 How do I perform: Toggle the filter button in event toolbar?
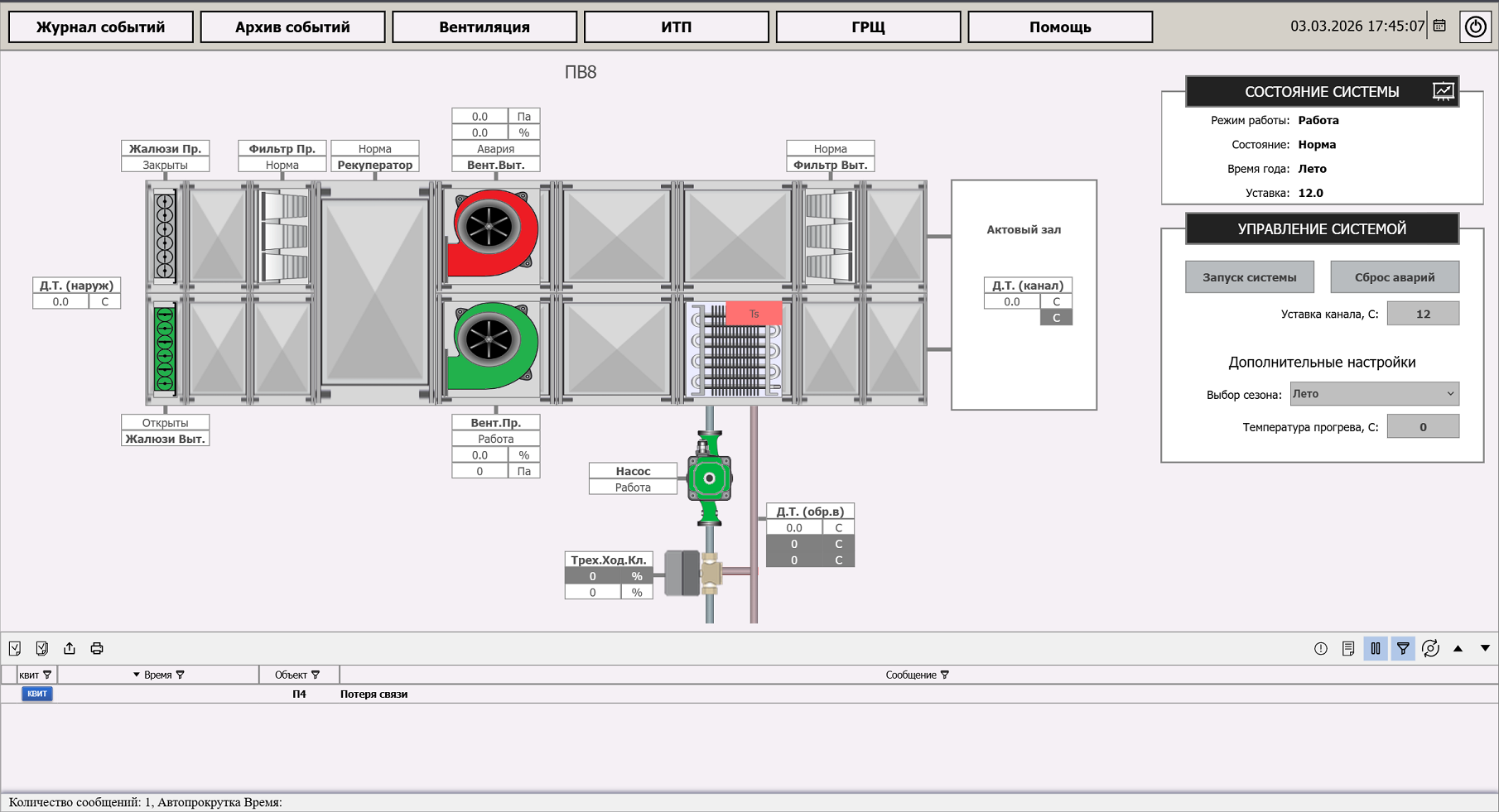1403,648
